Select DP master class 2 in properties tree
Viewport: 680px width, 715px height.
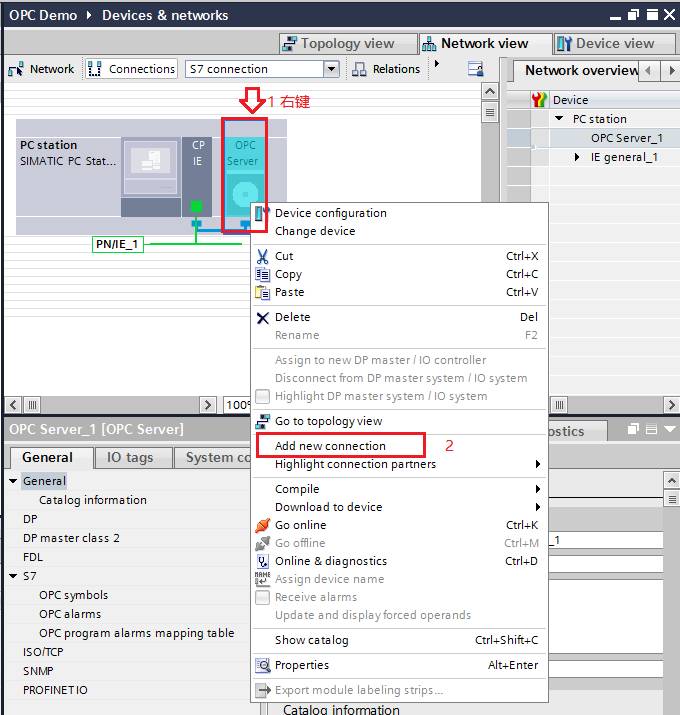click(x=71, y=538)
